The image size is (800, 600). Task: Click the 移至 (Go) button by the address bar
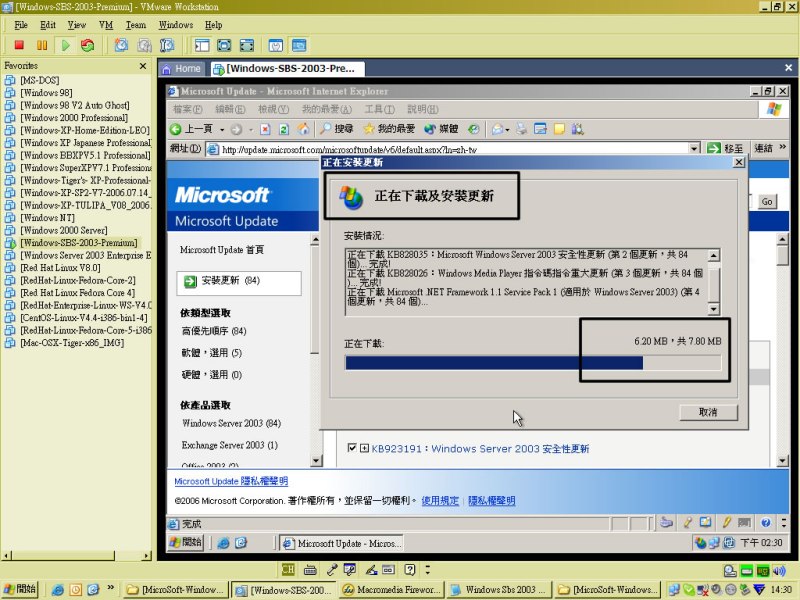726,148
